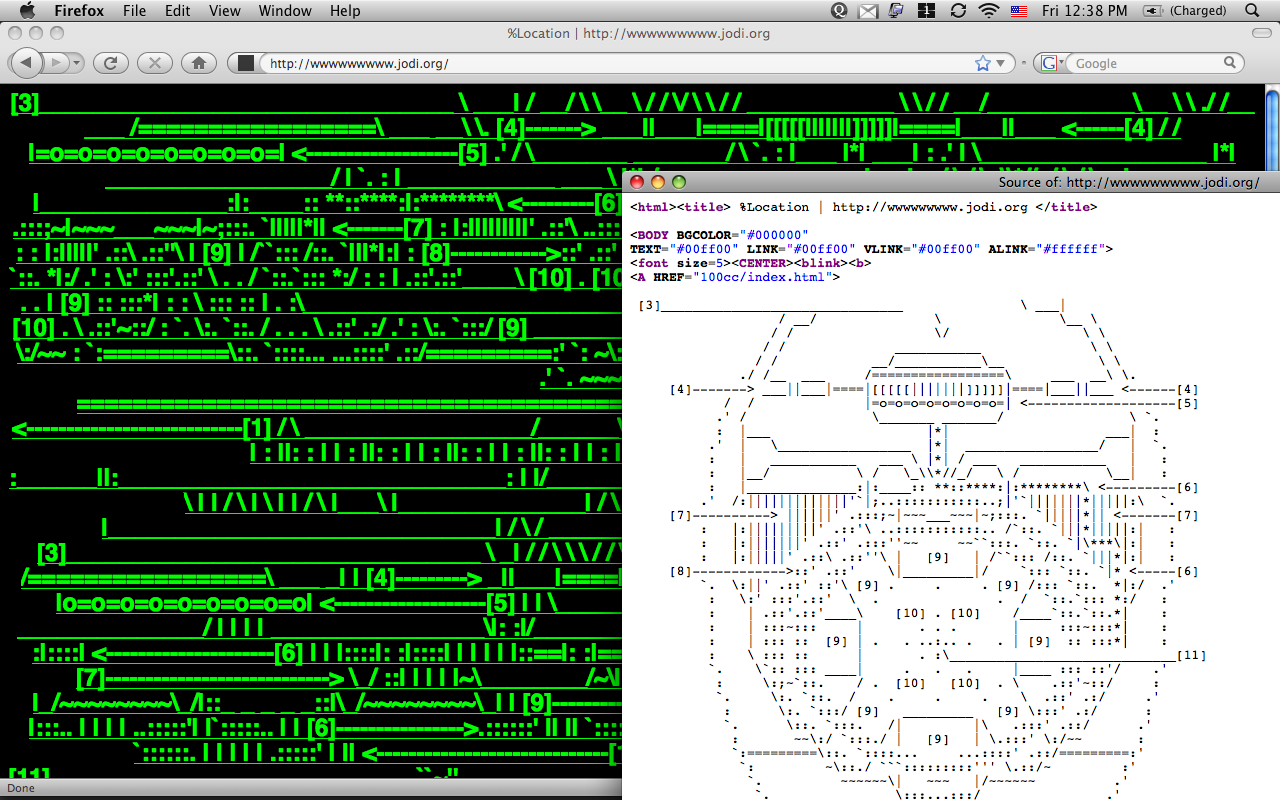Screen dimensions: 1280x800
Task: Click the browser Back button
Action: pyautogui.click(x=26, y=63)
